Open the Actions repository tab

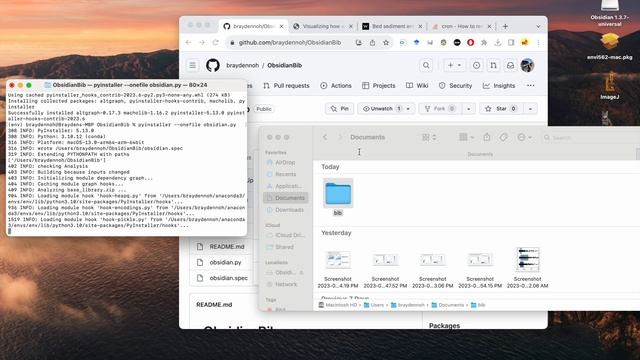(x=336, y=86)
